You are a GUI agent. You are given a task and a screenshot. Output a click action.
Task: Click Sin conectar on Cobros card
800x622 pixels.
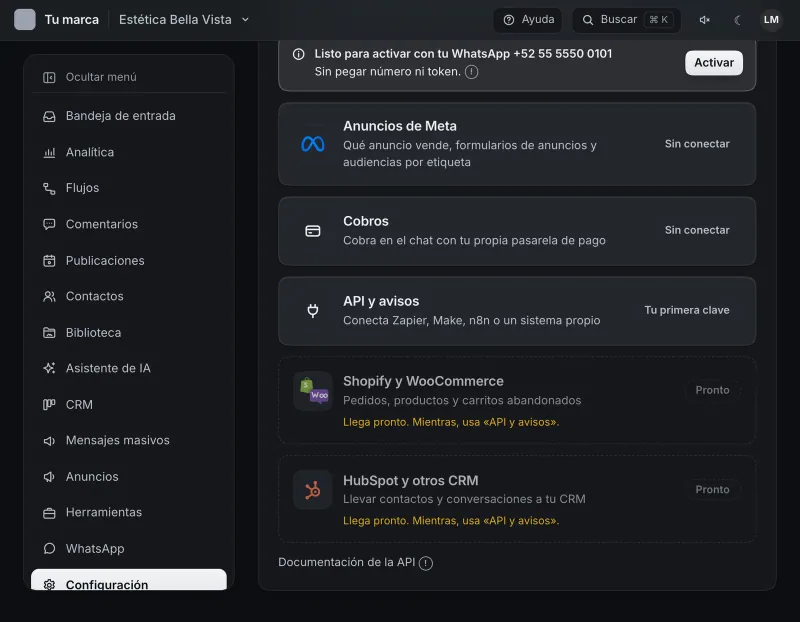click(x=697, y=230)
